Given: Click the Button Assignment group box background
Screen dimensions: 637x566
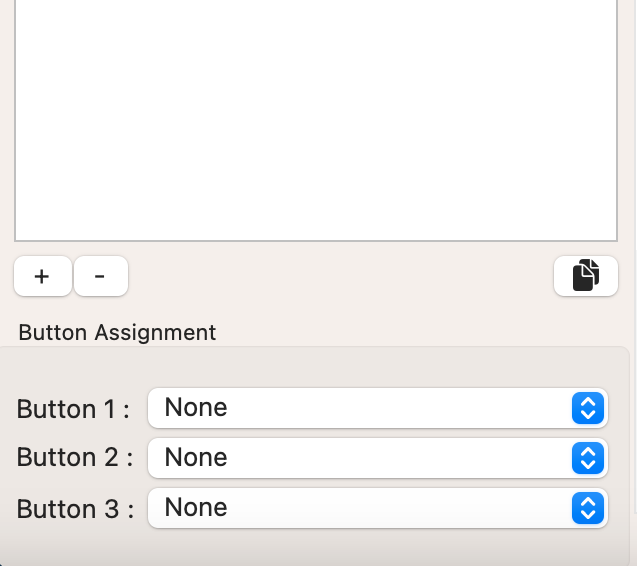Looking at the screenshot, I should (x=315, y=368).
